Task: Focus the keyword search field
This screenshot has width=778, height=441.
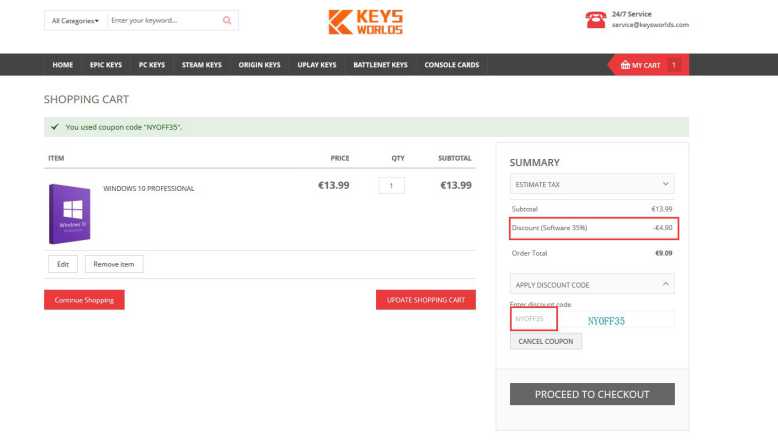Action: point(164,20)
